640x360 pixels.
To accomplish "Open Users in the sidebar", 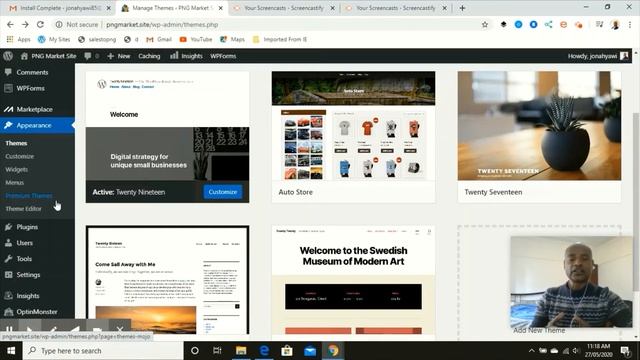I will point(24,243).
